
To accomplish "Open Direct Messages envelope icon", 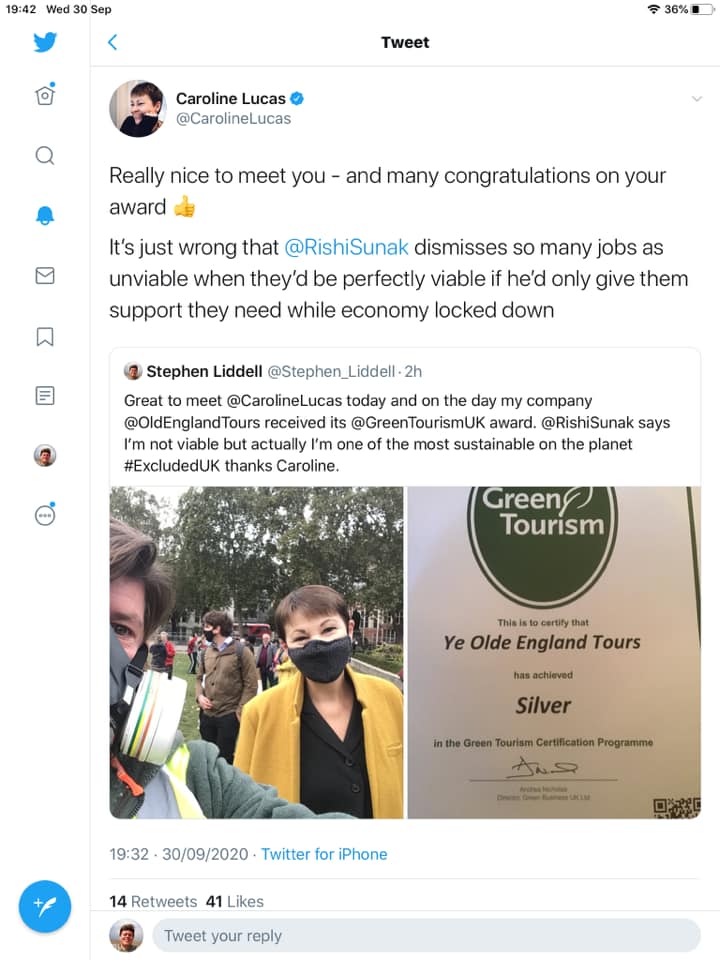I will [45, 275].
